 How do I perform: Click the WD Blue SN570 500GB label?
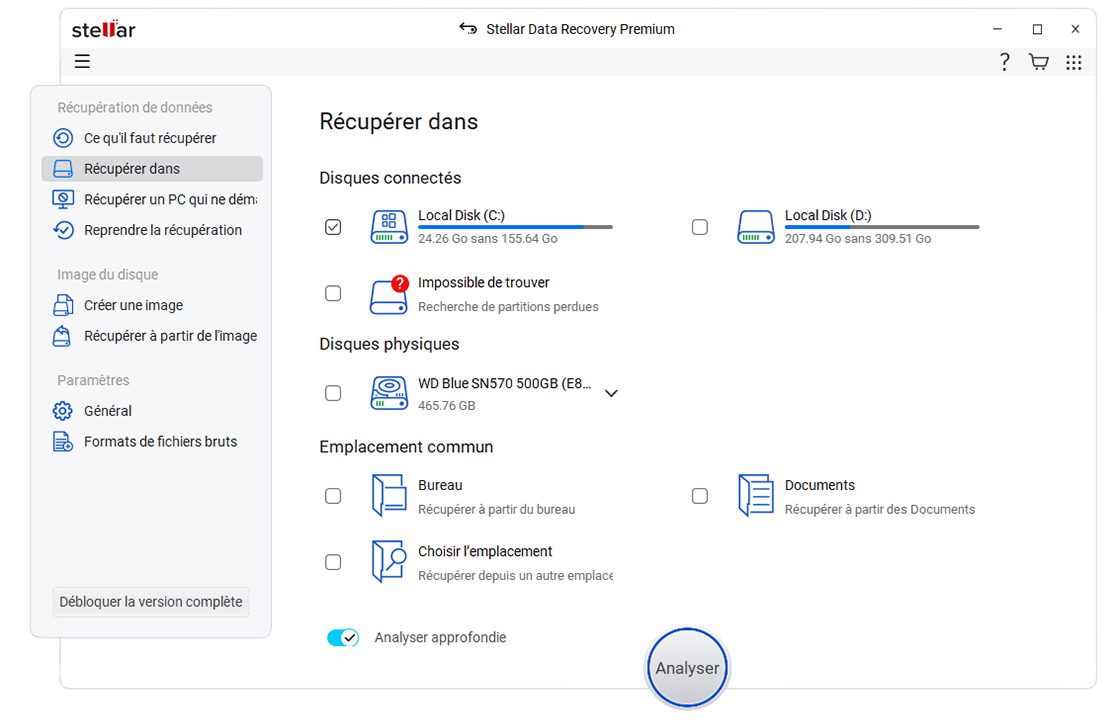(505, 383)
